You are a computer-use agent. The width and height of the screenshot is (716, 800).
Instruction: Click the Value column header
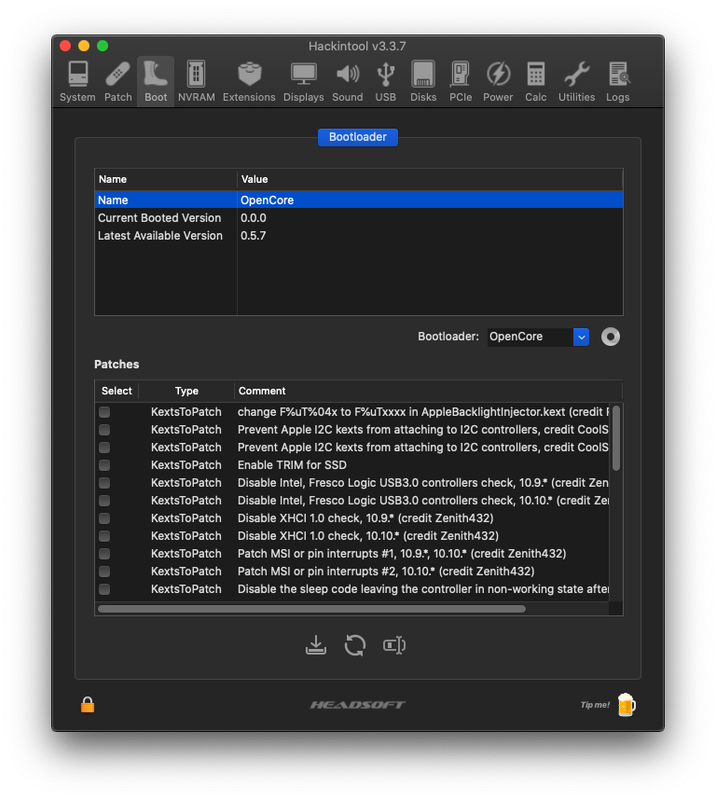tap(430, 180)
